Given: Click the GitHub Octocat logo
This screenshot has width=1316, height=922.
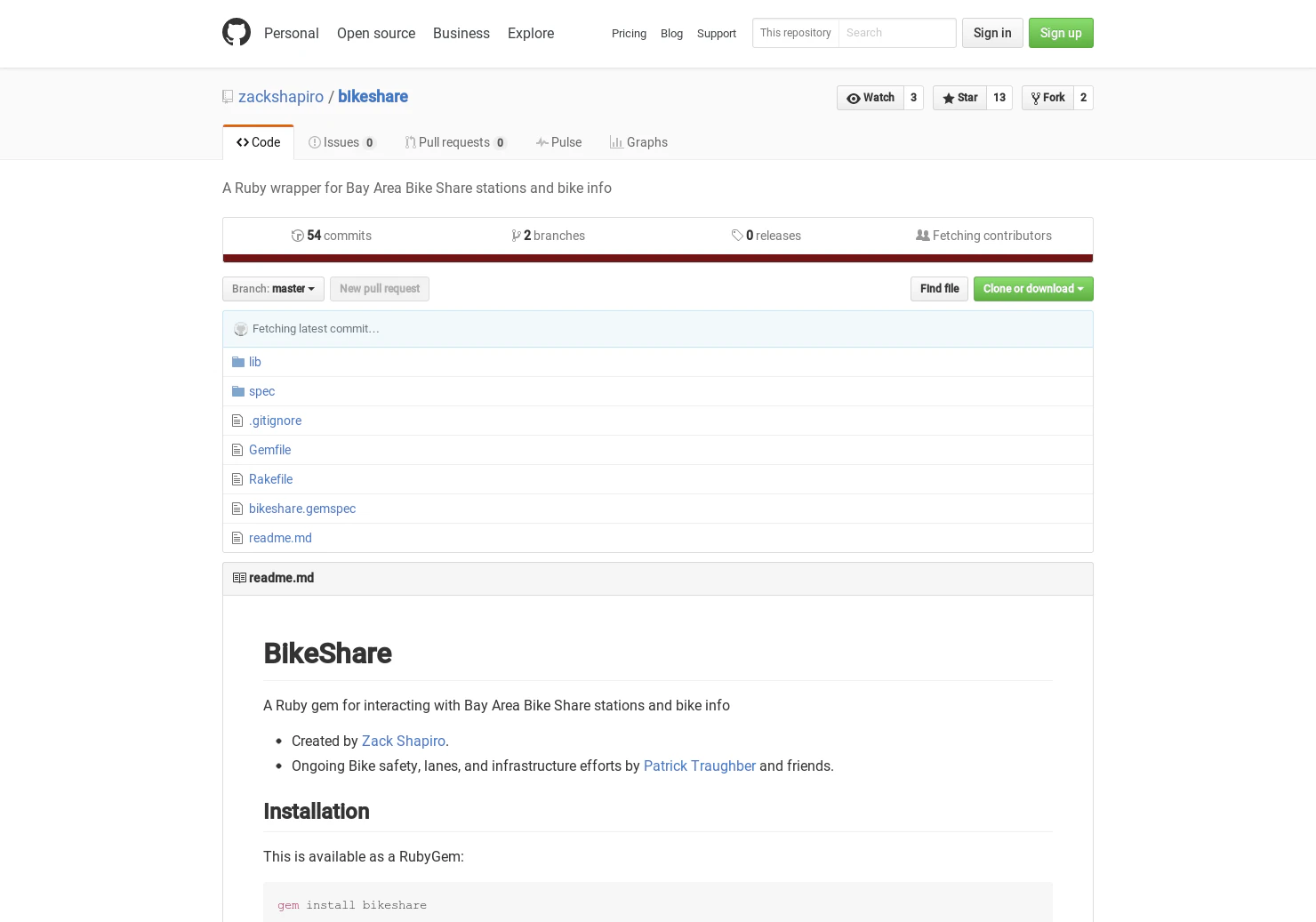Looking at the screenshot, I should pos(237,33).
